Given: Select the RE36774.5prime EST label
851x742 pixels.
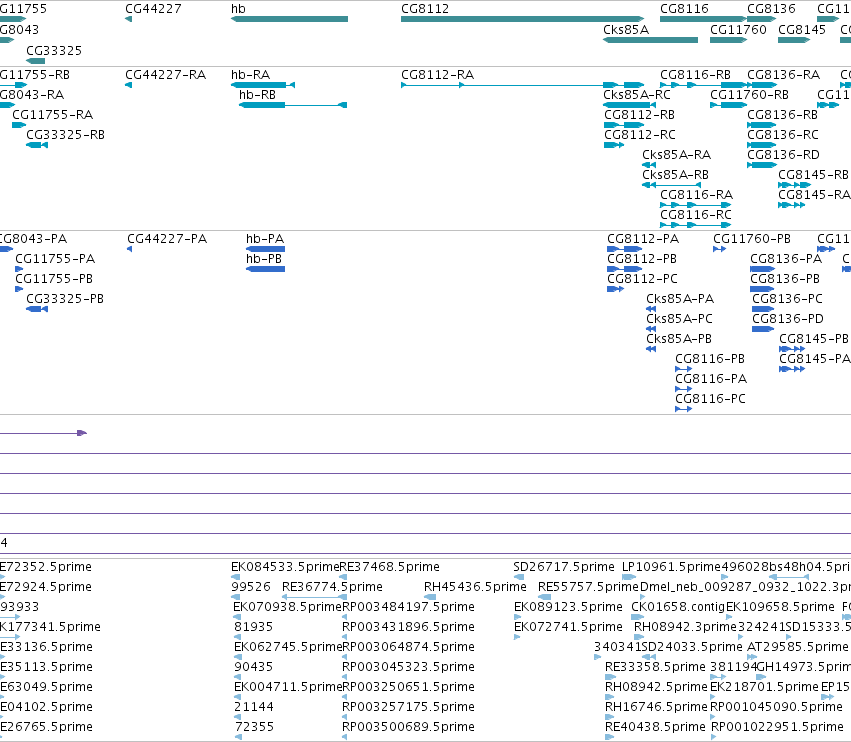Looking at the screenshot, I should [x=332, y=587].
